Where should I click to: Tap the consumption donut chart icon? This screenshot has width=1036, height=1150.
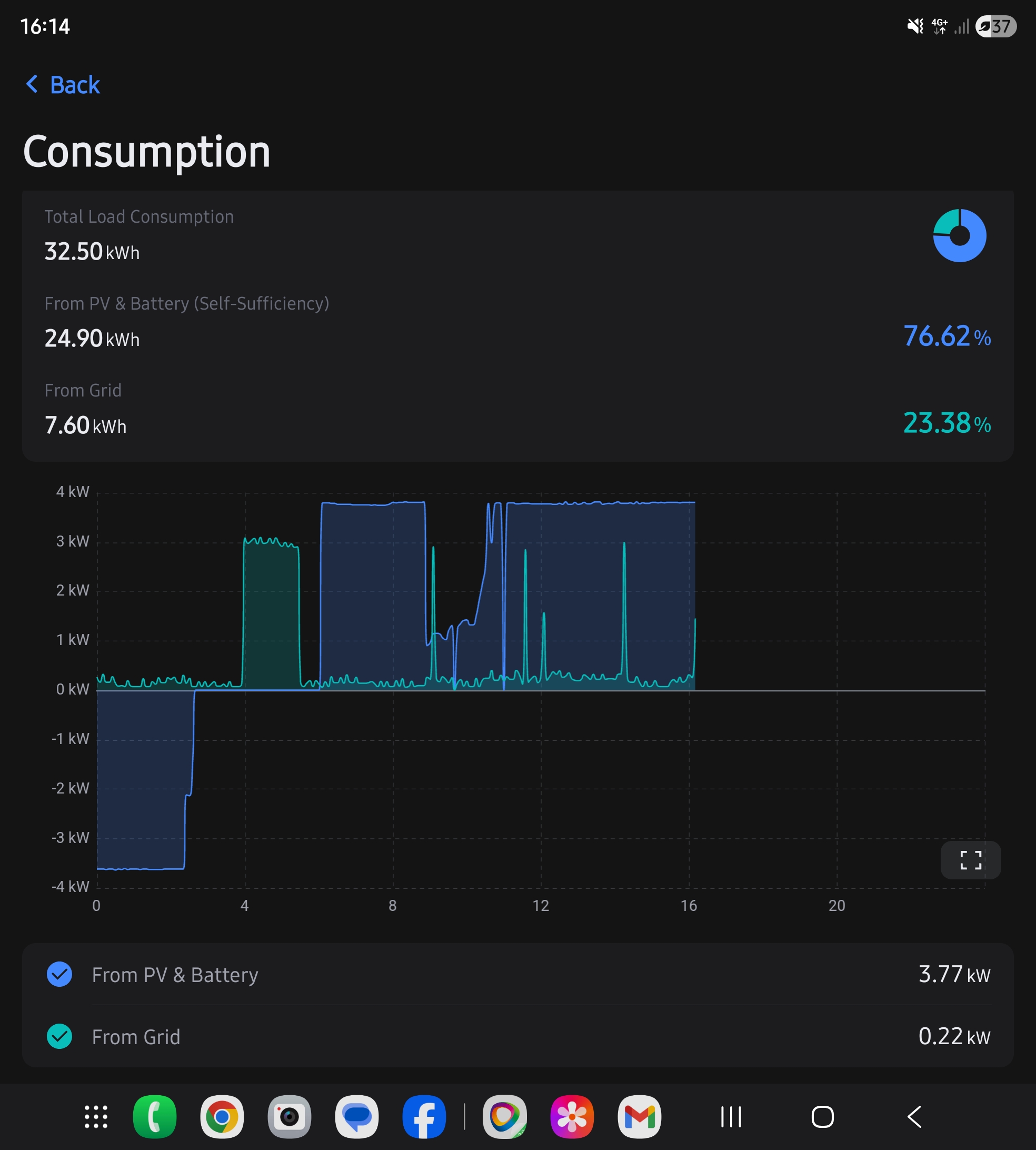tap(960, 235)
